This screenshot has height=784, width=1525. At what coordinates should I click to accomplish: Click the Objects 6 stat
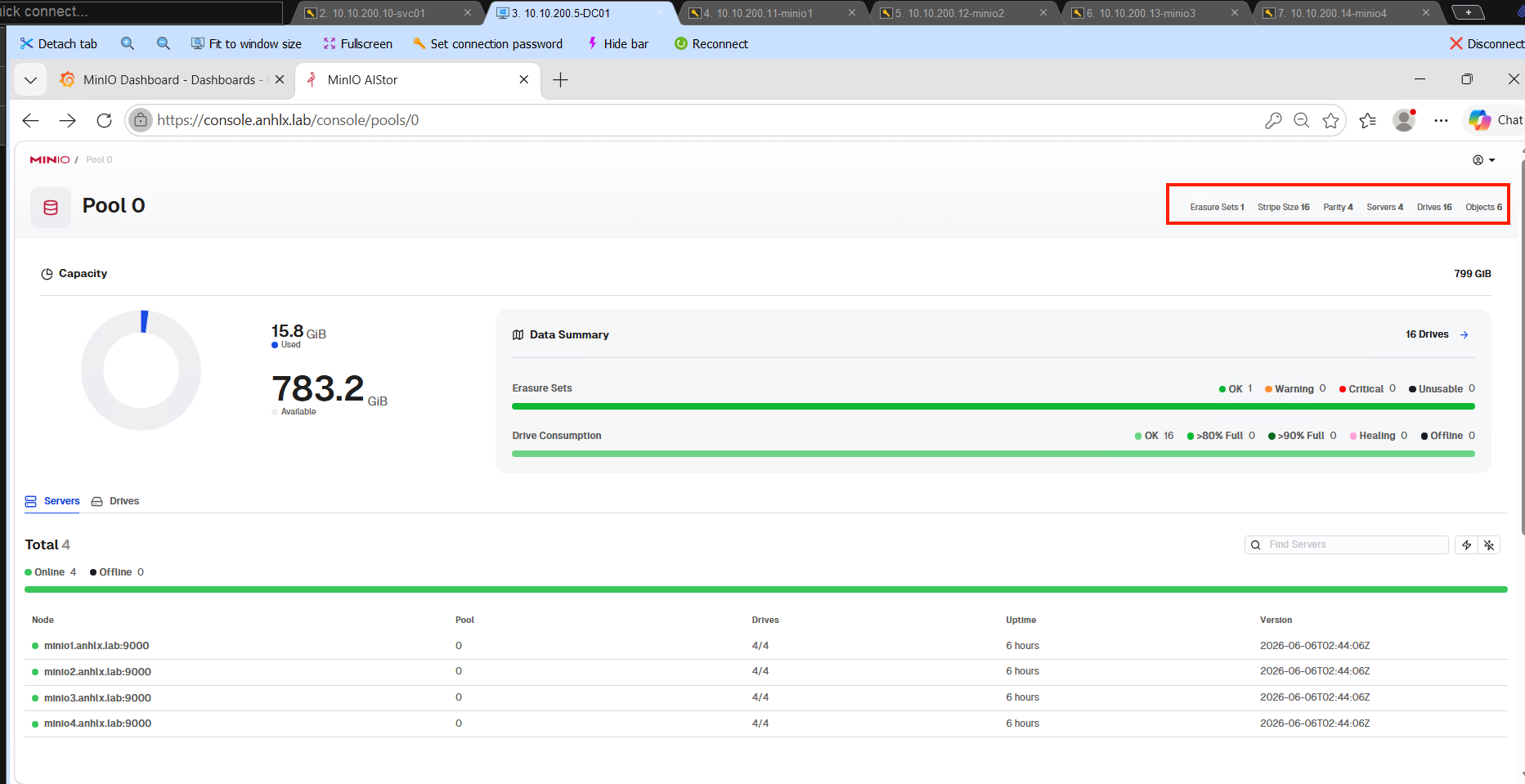[1483, 208]
